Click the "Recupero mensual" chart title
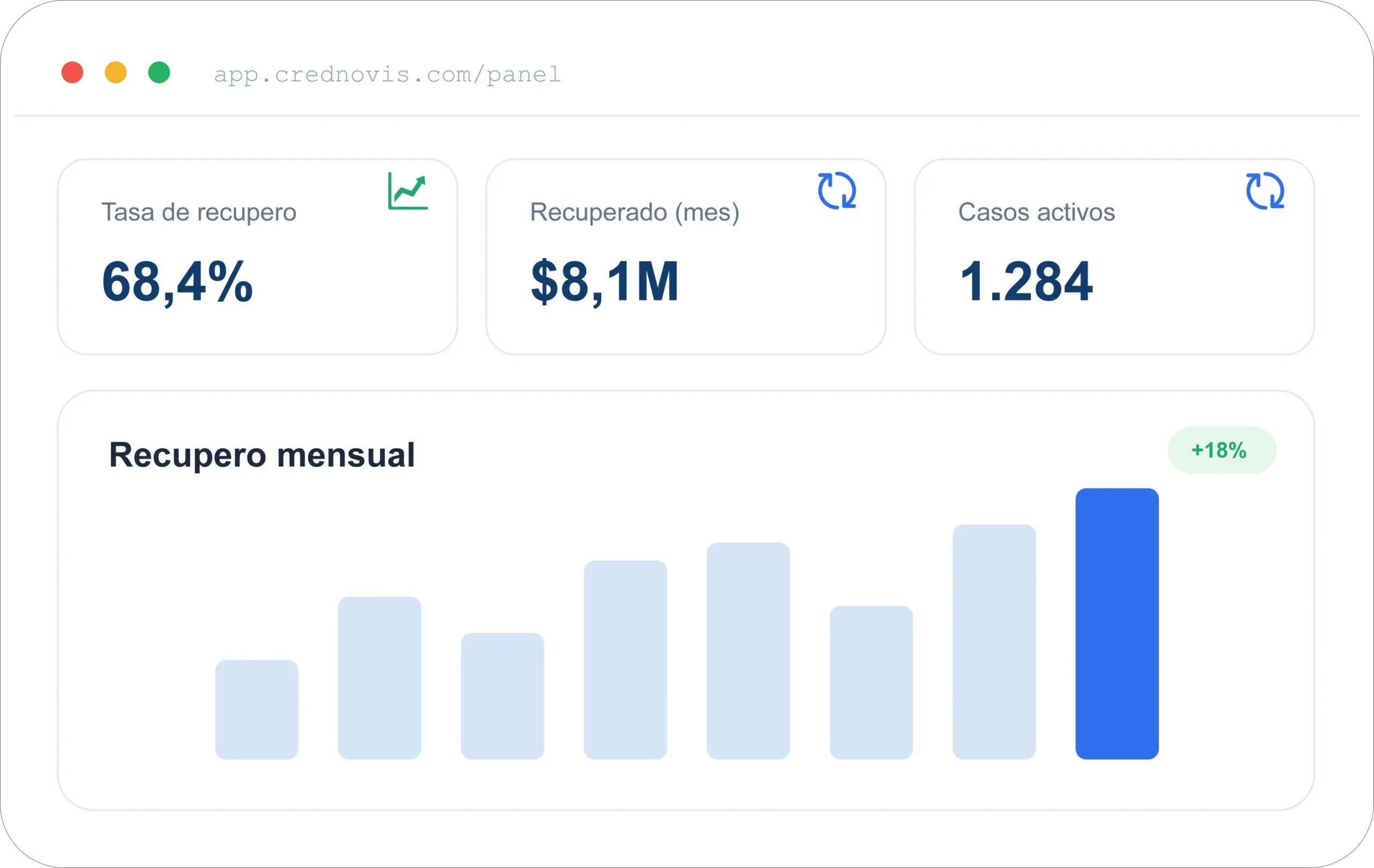The width and height of the screenshot is (1374, 868). tap(262, 455)
